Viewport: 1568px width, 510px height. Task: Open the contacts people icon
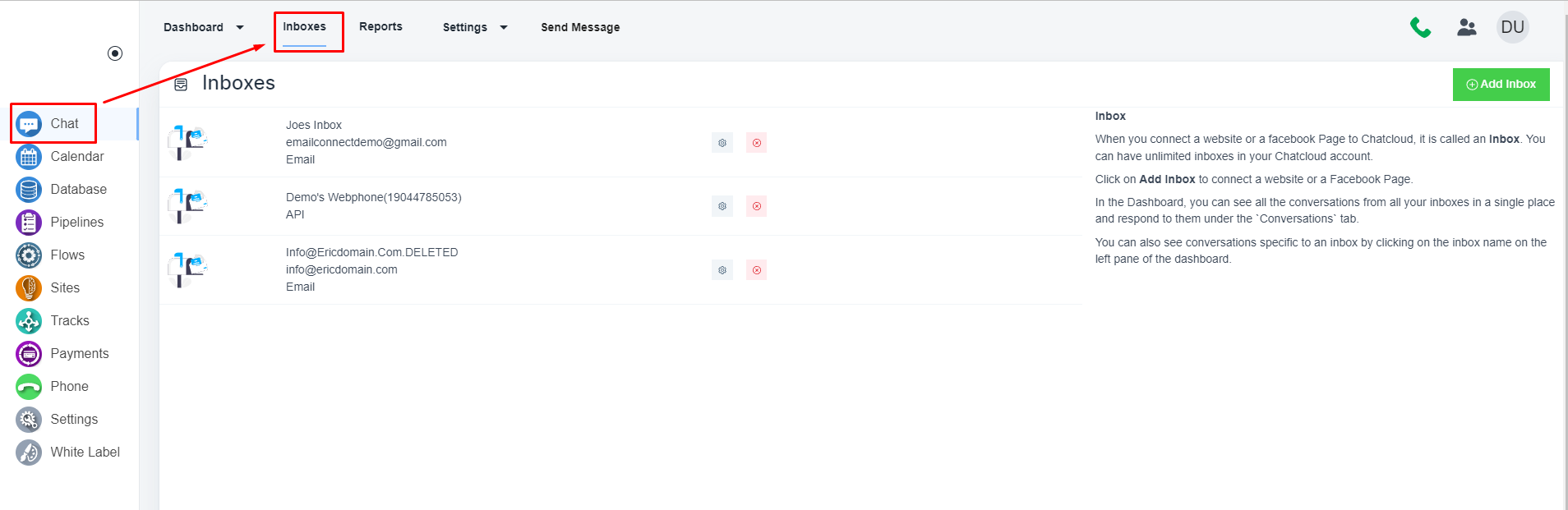click(x=1466, y=28)
